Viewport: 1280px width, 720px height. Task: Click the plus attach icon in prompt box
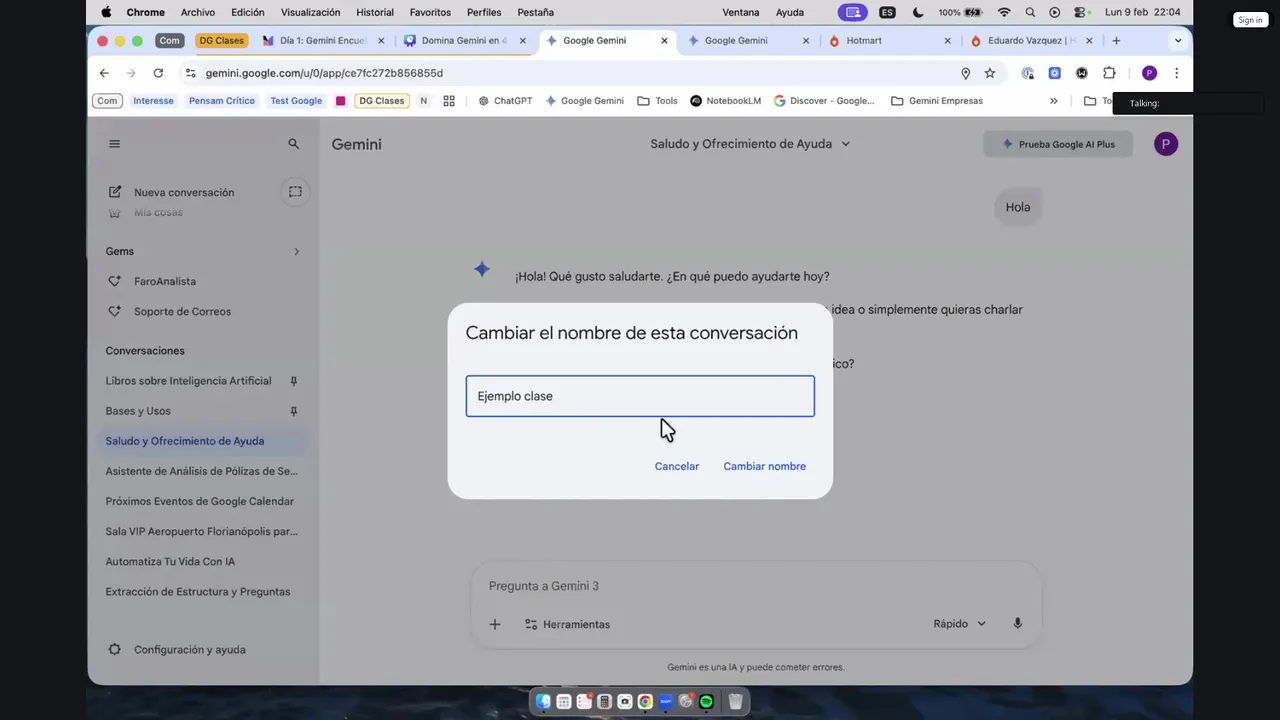[x=494, y=624]
